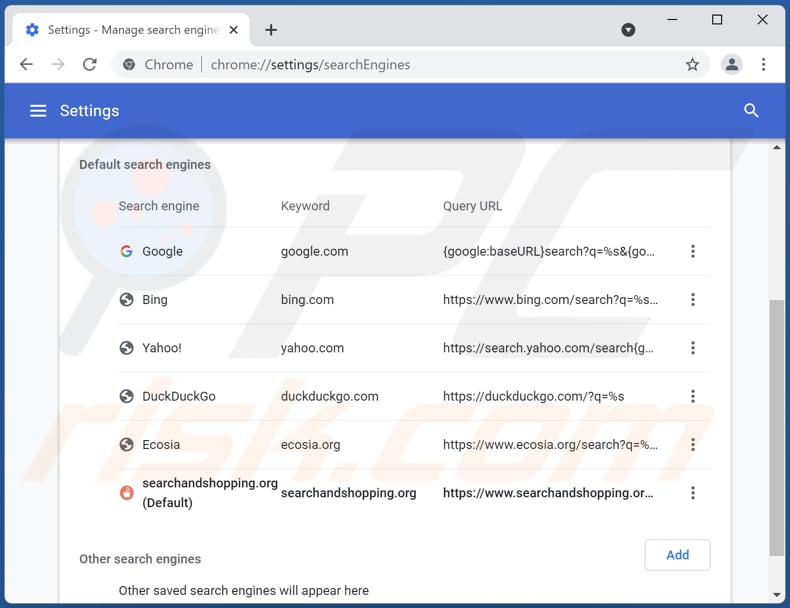The height and width of the screenshot is (608, 790).
Task: Reload the page with the refresh icon
Action: (90, 64)
